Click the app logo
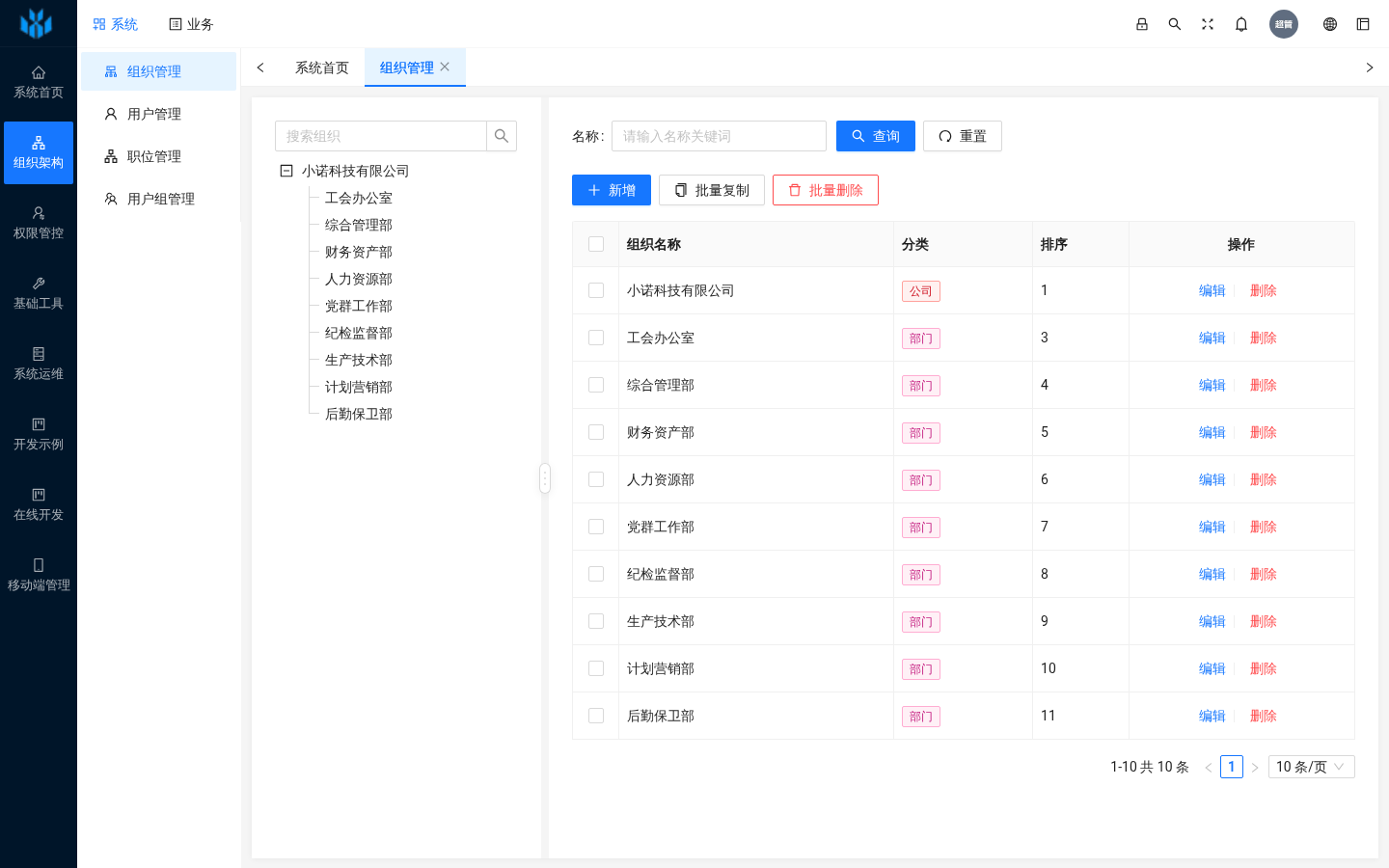1389x868 pixels. (37, 23)
